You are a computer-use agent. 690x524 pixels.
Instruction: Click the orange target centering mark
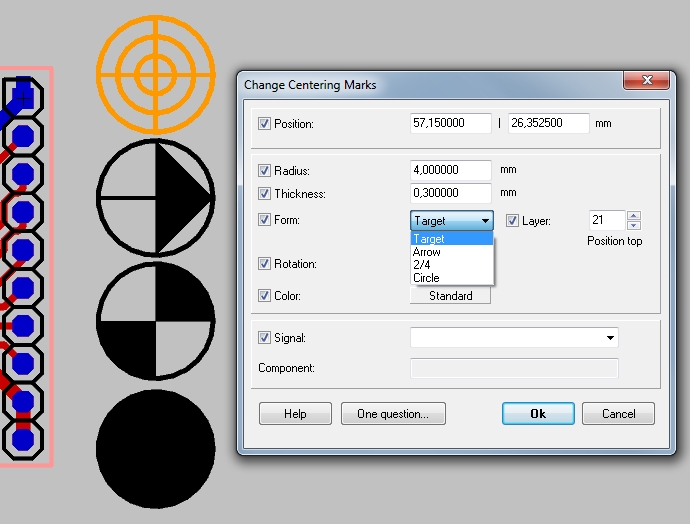click(x=155, y=72)
